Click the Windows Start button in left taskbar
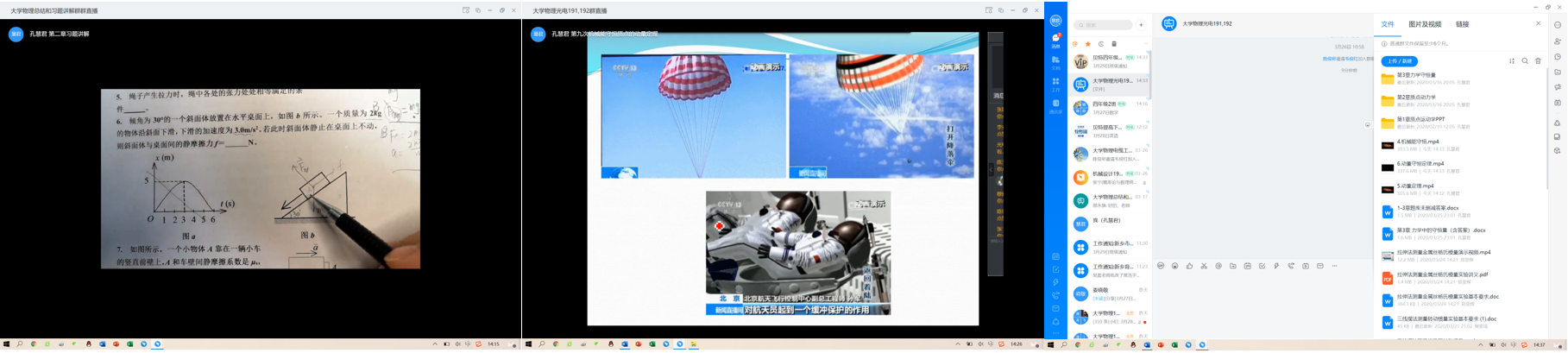Screen dimensions: 1568x353 pos(6,344)
